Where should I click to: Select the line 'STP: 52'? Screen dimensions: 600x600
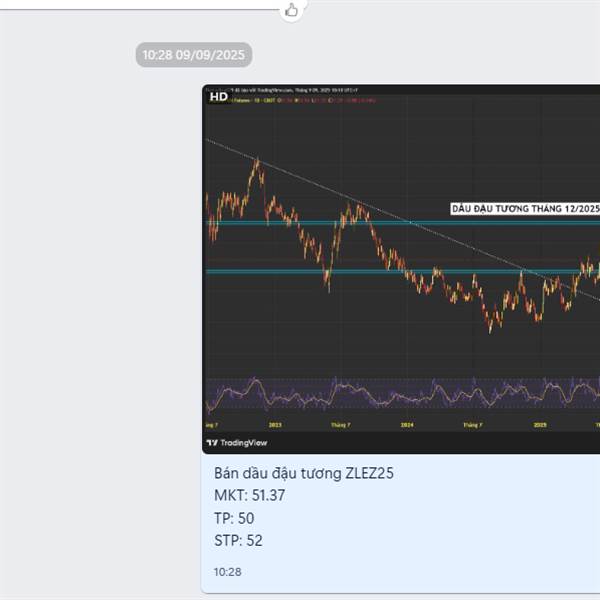click(238, 541)
